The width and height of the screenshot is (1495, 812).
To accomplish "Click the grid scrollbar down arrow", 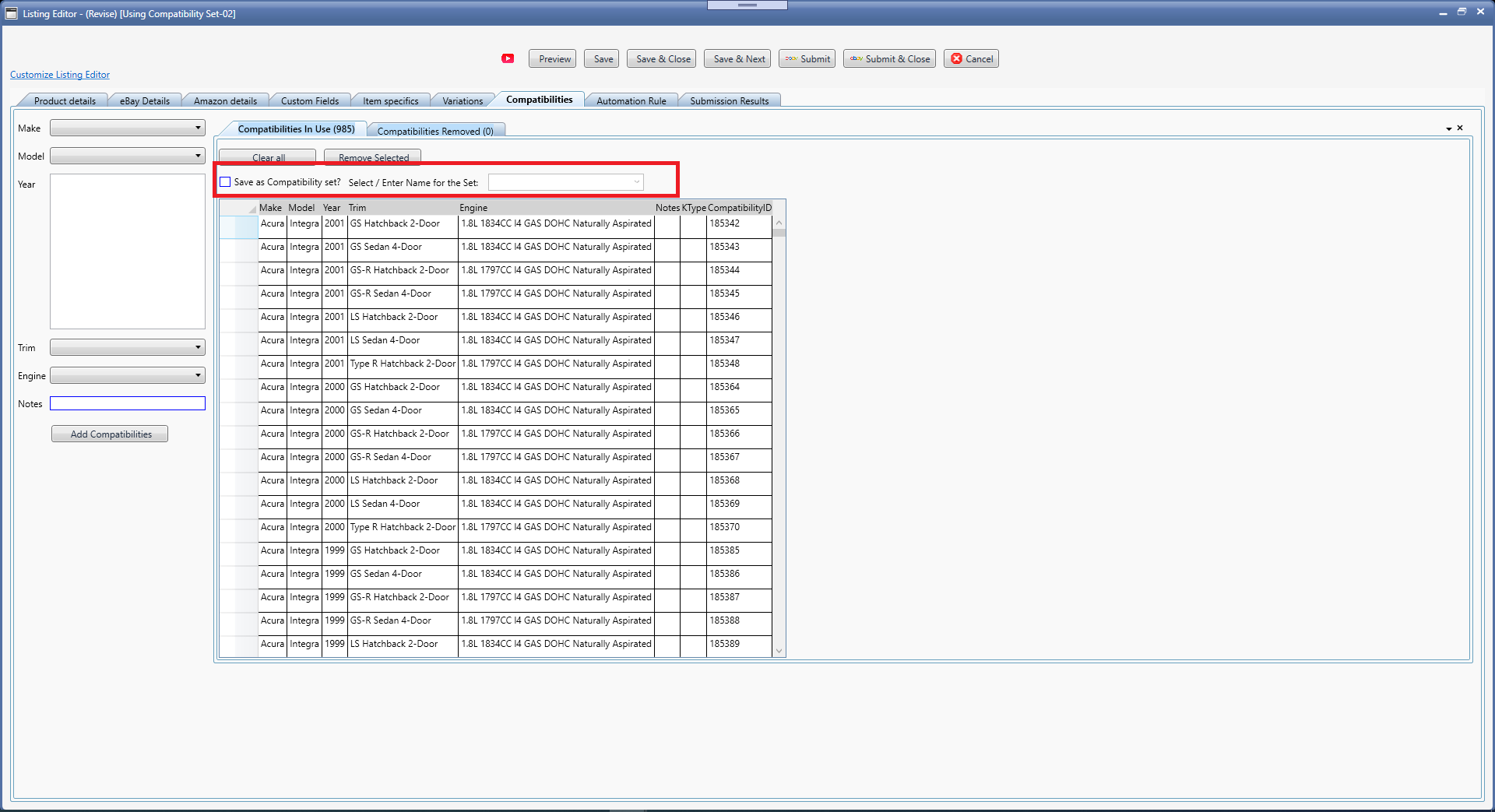I will (779, 651).
